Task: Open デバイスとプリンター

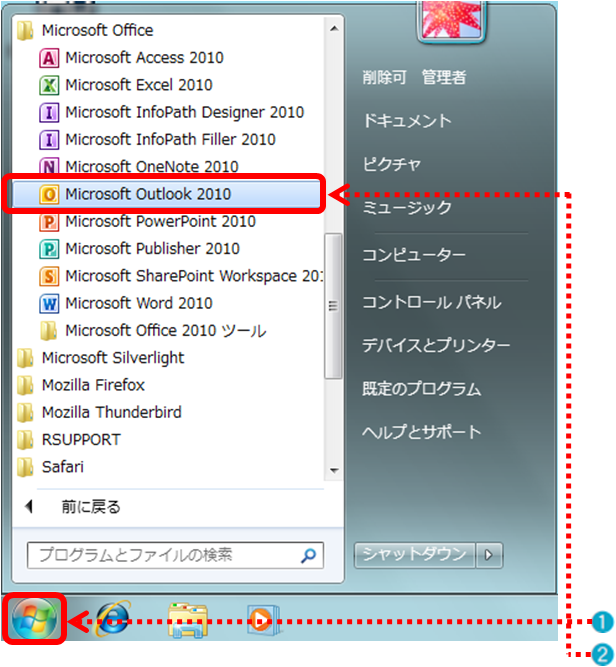Action: [436, 345]
